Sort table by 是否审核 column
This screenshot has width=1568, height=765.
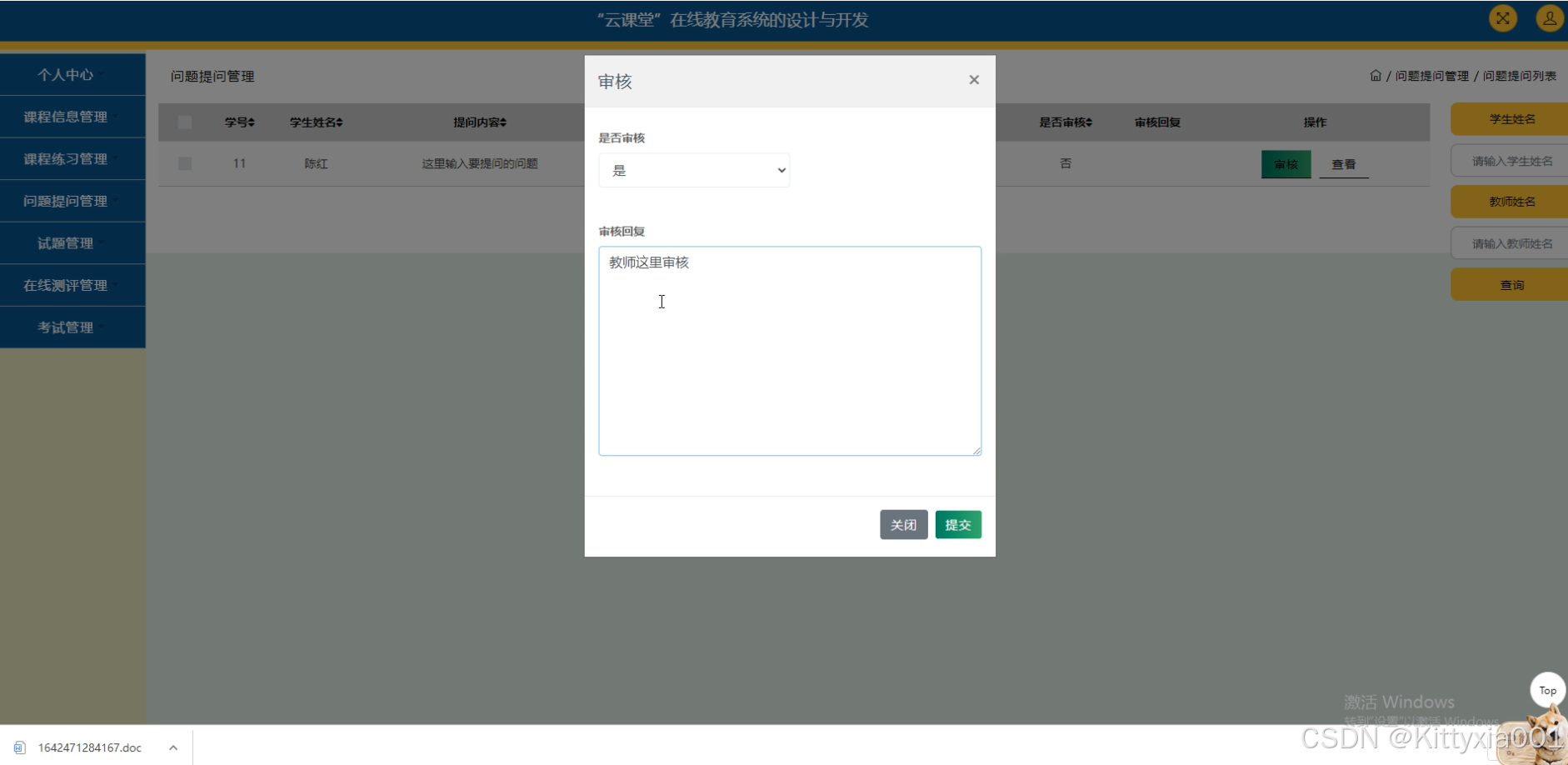[1066, 122]
